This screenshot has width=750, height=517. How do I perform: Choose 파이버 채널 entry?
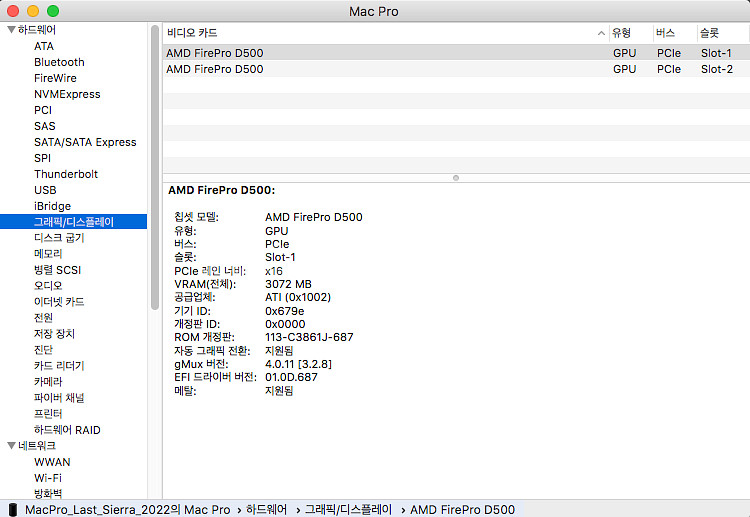pyautogui.click(x=59, y=398)
